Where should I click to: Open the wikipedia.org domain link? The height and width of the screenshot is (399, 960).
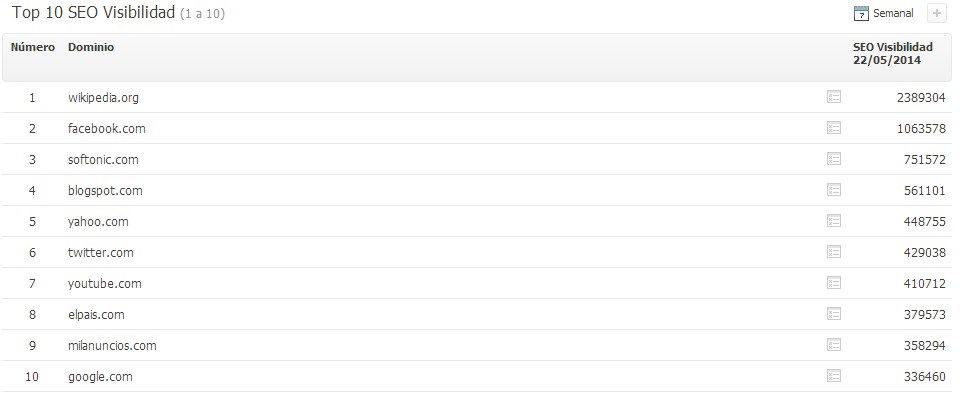point(103,98)
